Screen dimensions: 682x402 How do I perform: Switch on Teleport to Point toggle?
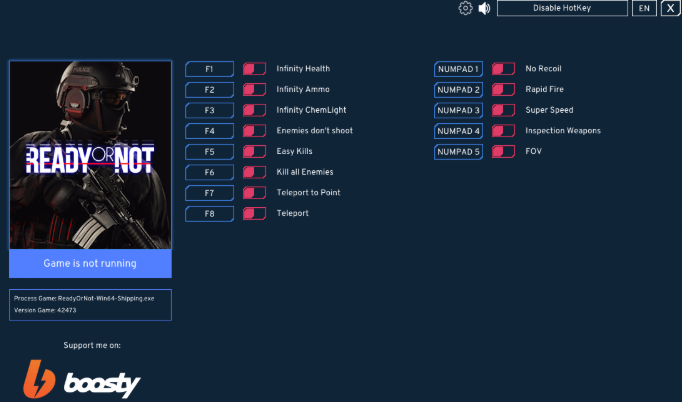[254, 193]
